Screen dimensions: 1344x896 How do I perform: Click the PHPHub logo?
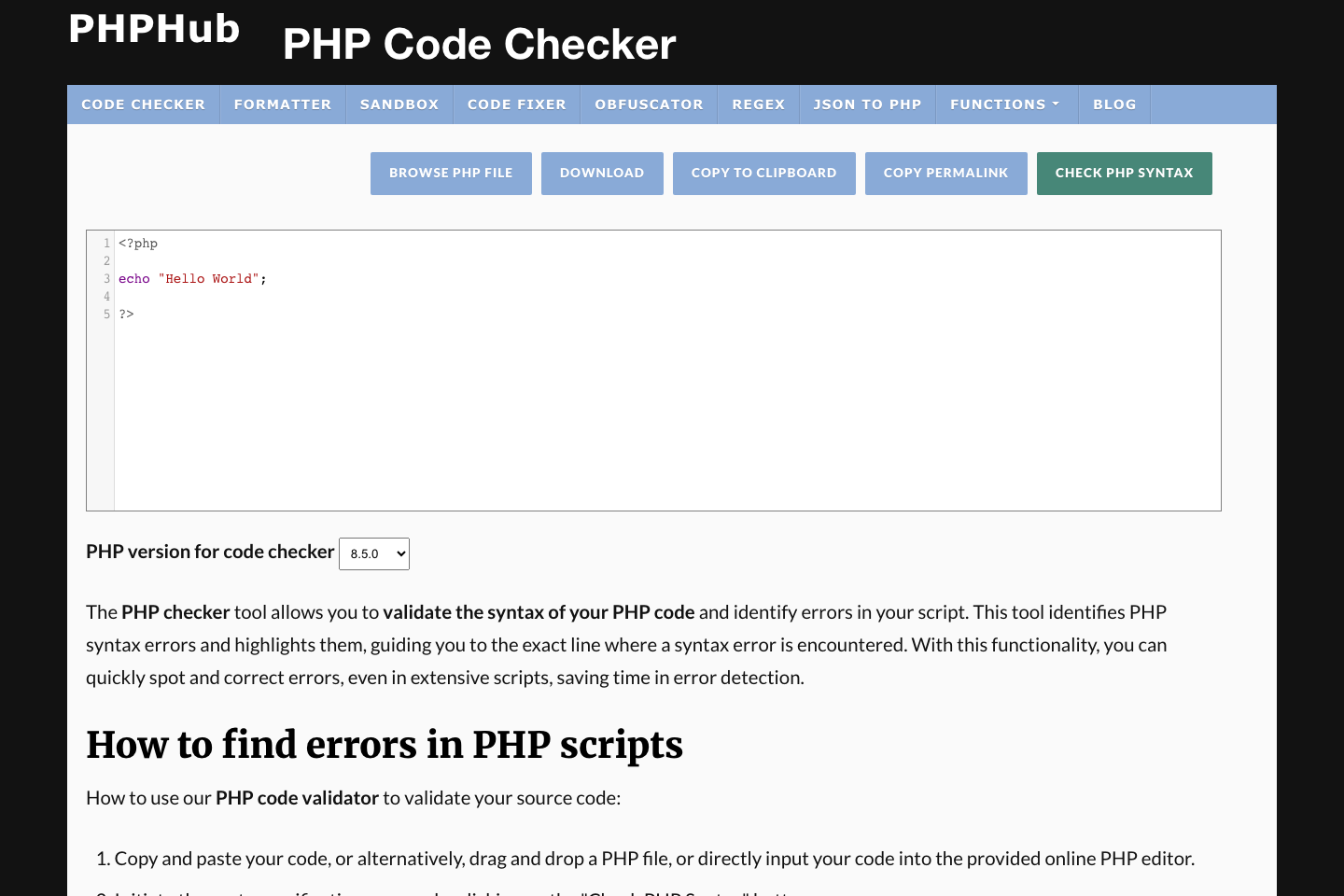pyautogui.click(x=153, y=29)
